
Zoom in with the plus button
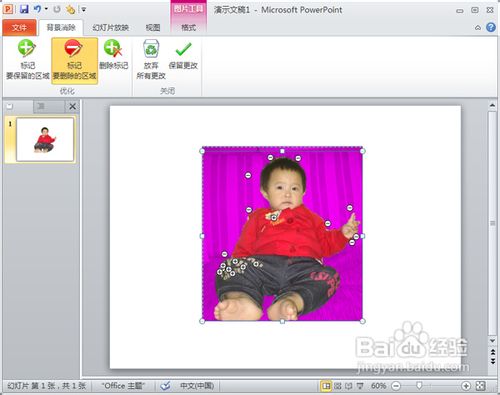466,386
